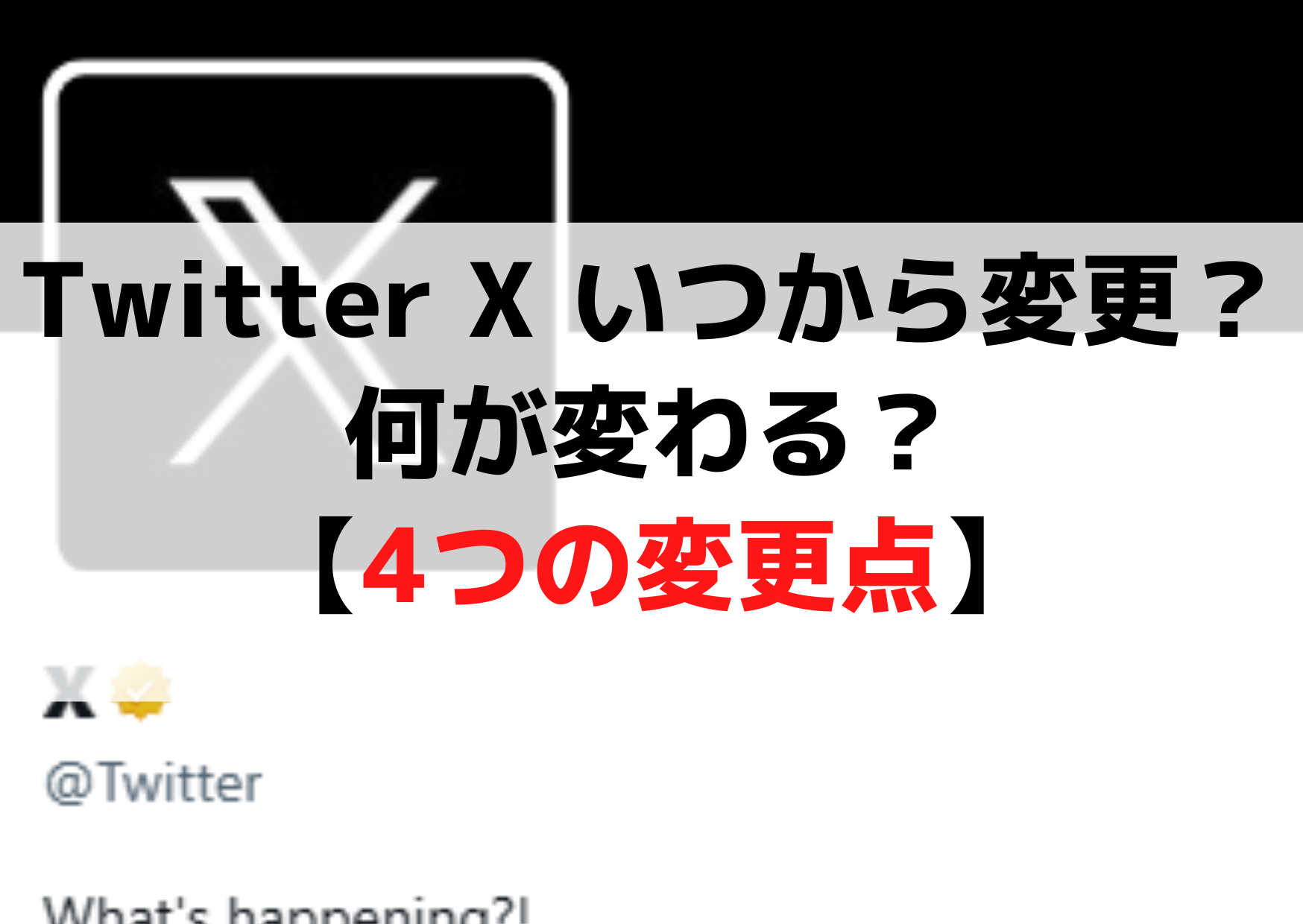Select the word "Twitter" in the headline
Screen dimensions: 1303x924
227,302
